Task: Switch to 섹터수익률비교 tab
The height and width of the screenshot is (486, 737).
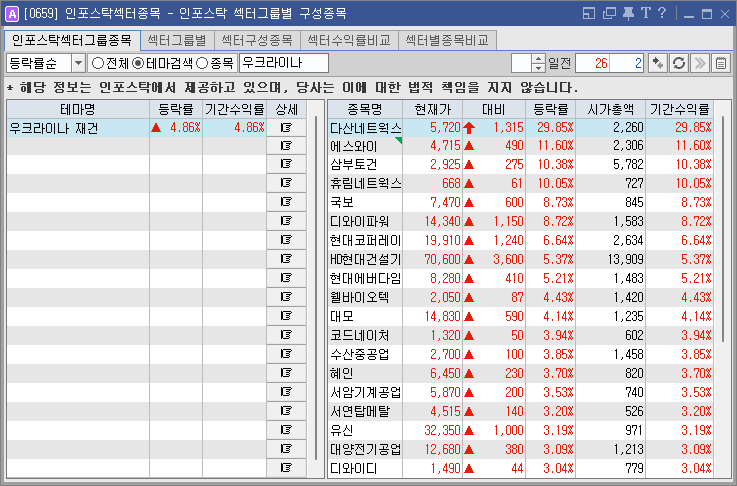Action: (x=349, y=40)
